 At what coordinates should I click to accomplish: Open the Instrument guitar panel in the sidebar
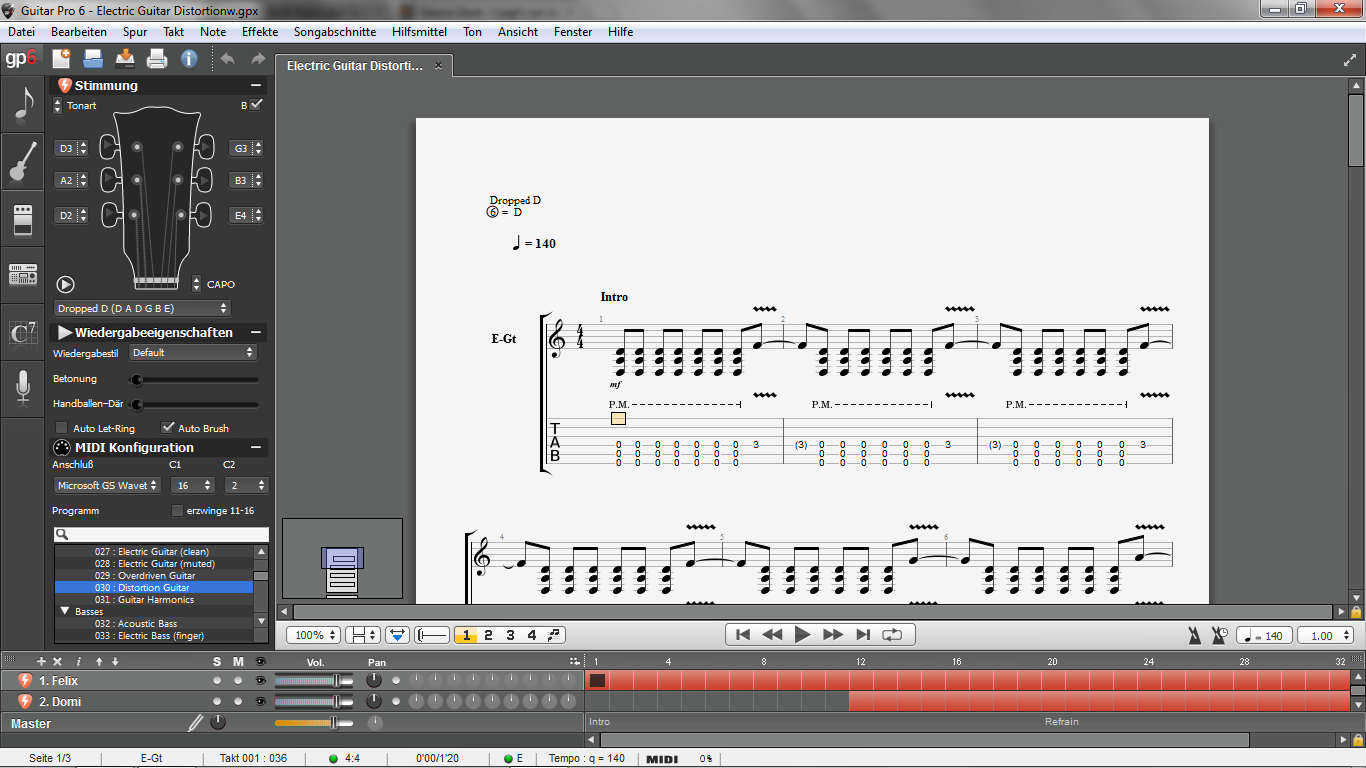(x=22, y=161)
